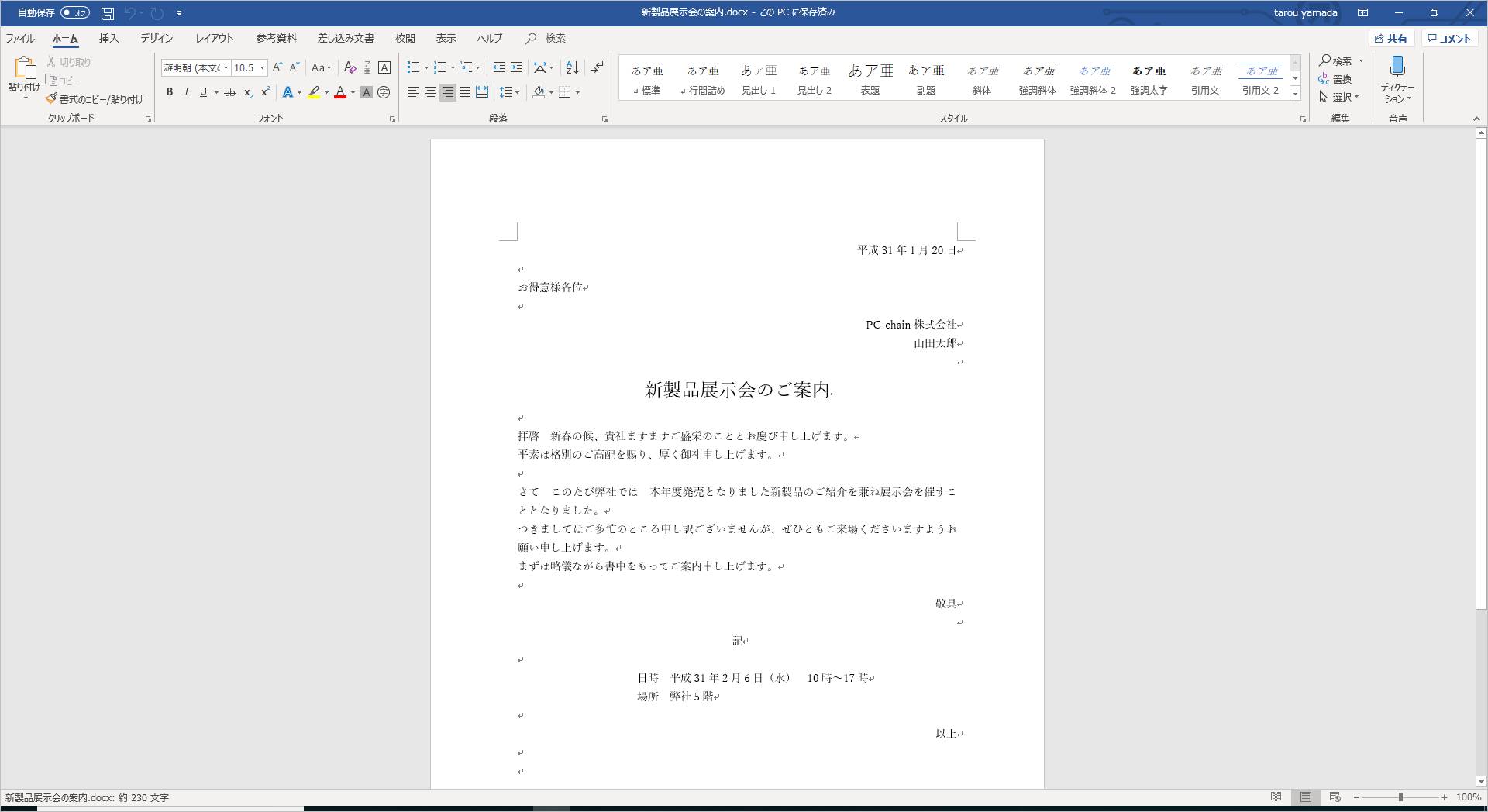1488x812 pixels.
Task: Click the 共有 (Share) button
Action: click(x=1392, y=38)
